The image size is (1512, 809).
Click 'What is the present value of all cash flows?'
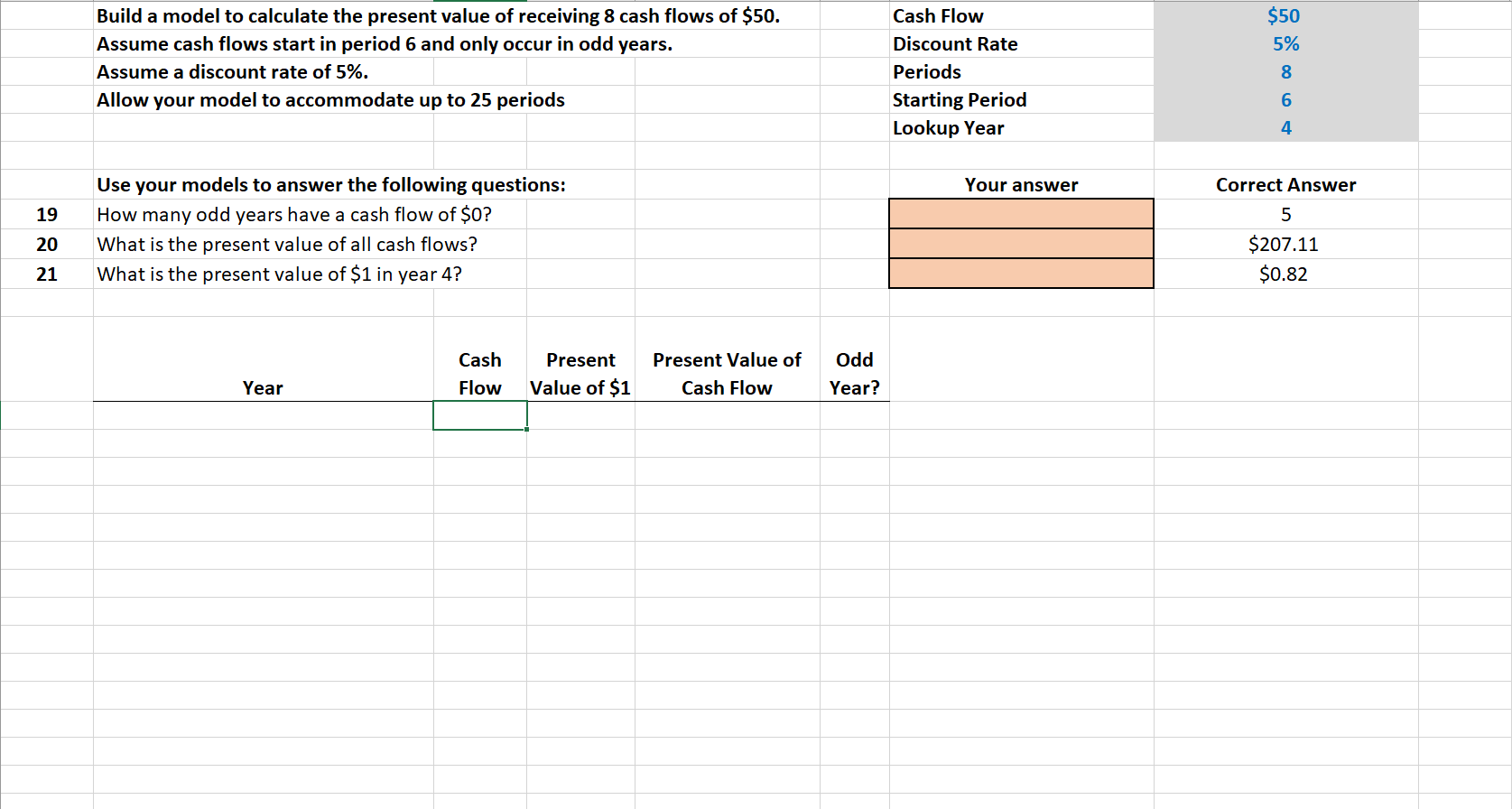pyautogui.click(x=287, y=244)
